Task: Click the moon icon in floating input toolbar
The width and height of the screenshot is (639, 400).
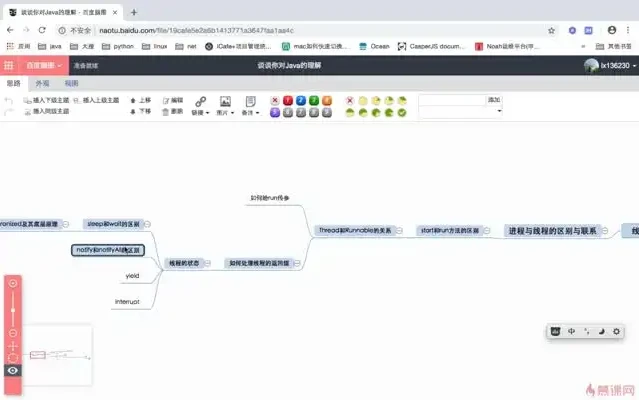Action: [x=601, y=331]
